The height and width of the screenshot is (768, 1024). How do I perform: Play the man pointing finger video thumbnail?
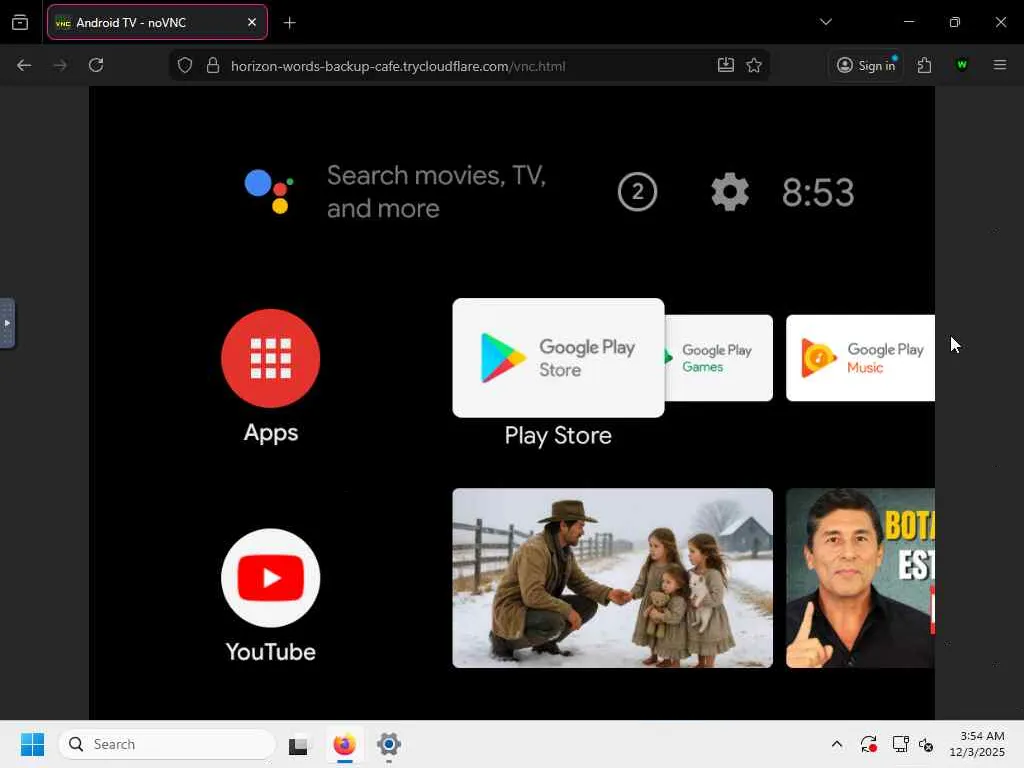[x=860, y=578]
